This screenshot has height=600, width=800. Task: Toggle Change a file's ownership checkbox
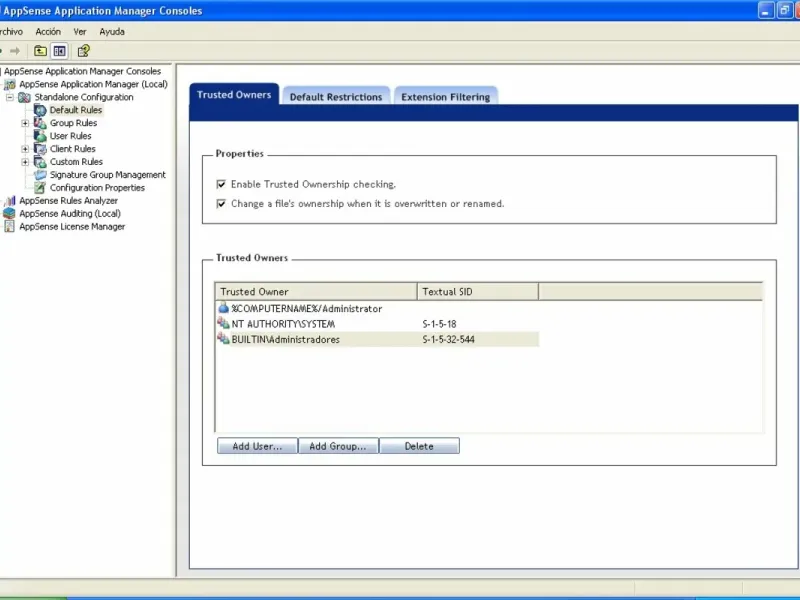click(221, 204)
